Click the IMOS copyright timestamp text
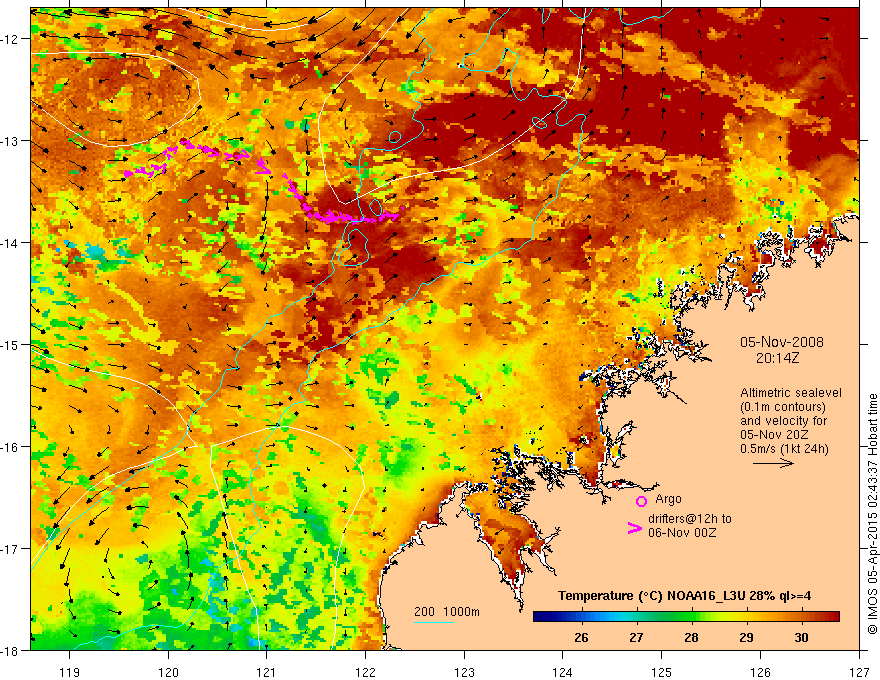880x680 pixels. coord(872,513)
